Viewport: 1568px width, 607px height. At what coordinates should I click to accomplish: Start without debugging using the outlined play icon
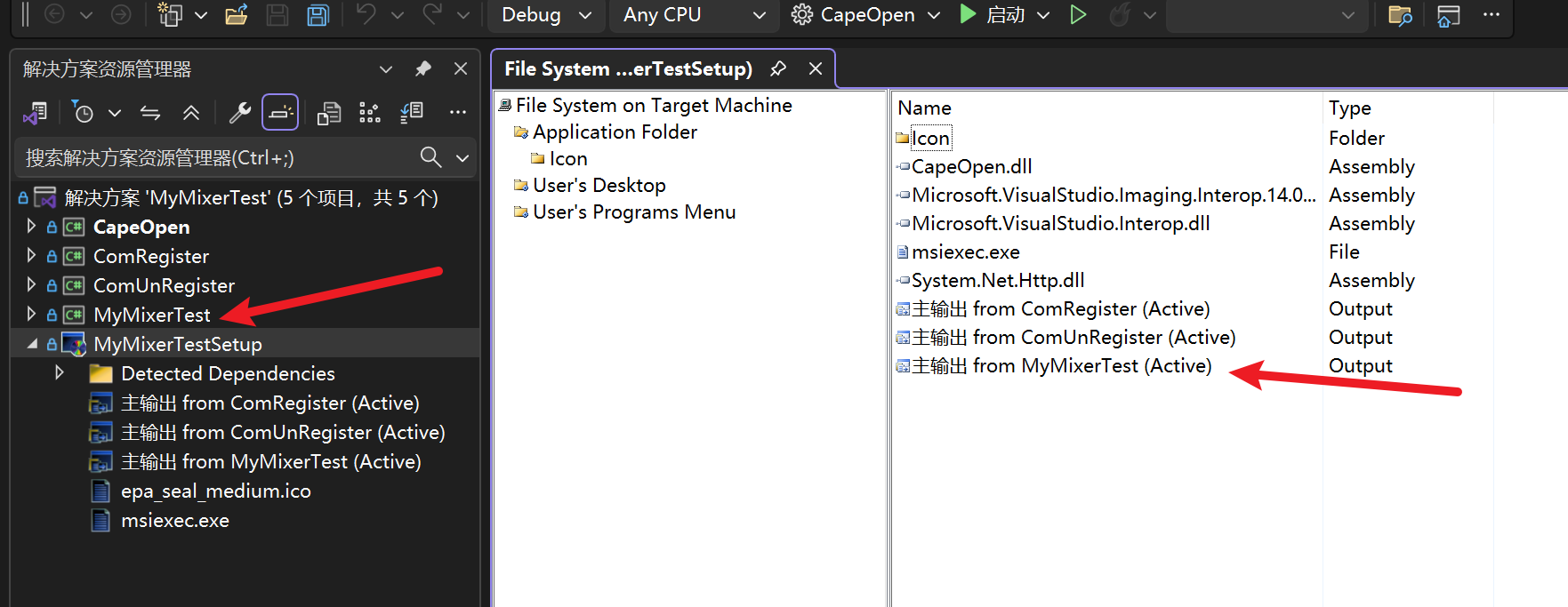(1078, 14)
